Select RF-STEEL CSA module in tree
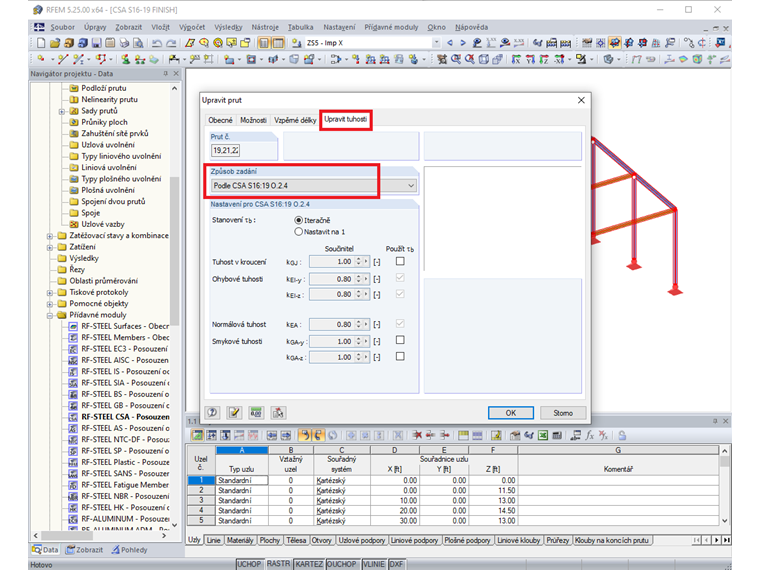This screenshot has height=570, width=760. point(125,417)
